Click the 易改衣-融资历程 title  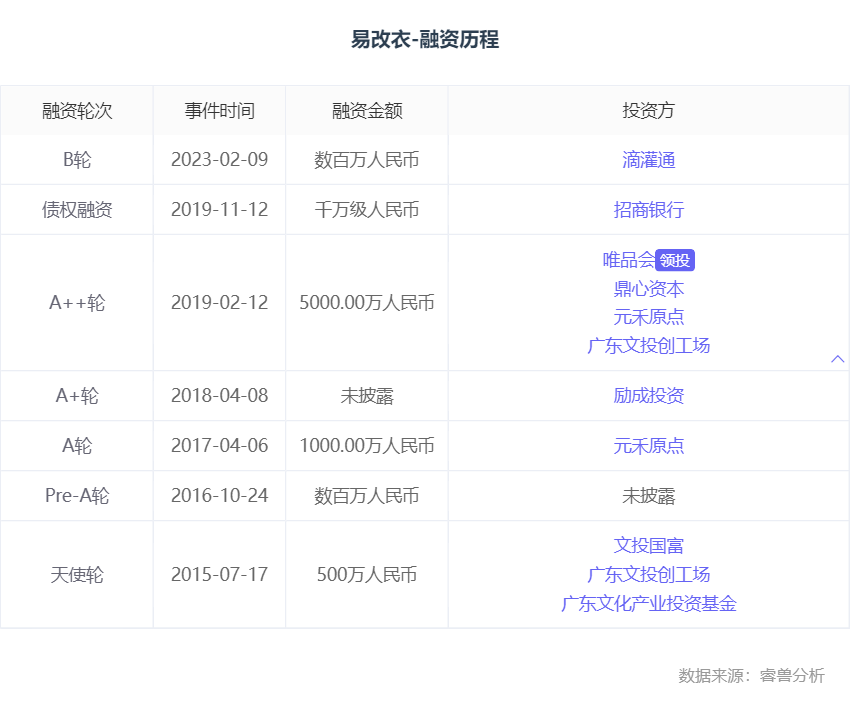425,39
